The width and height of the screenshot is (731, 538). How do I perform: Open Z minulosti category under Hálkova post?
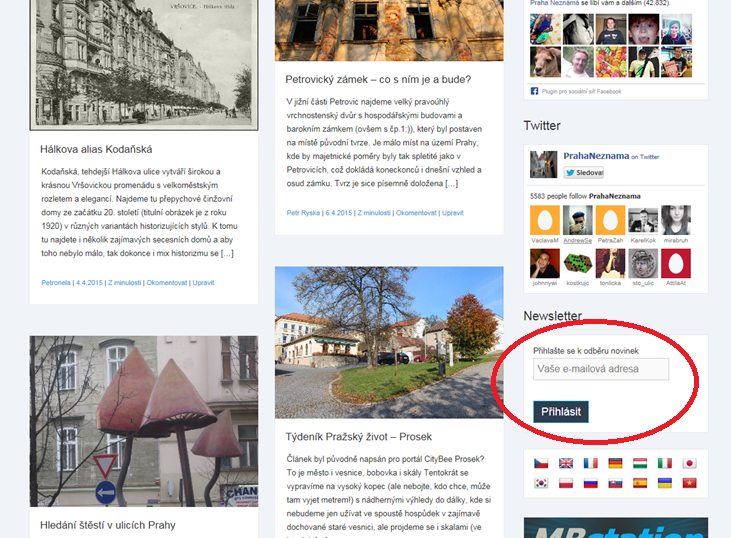click(x=124, y=283)
